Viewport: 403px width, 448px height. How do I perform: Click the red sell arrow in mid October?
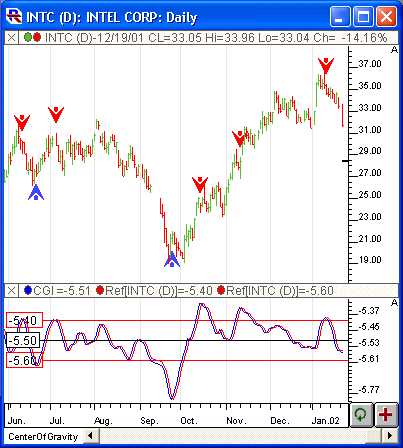click(x=200, y=184)
